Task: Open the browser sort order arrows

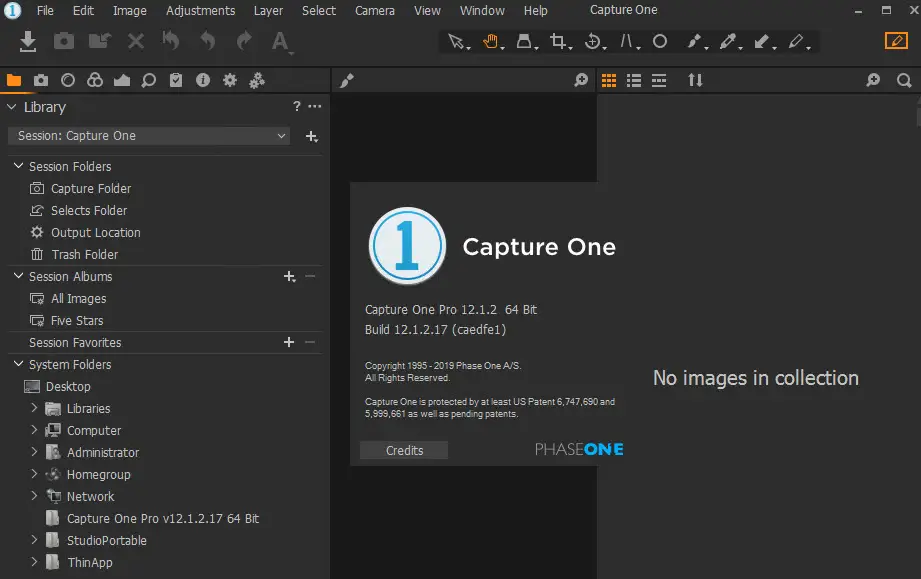Action: tap(695, 80)
